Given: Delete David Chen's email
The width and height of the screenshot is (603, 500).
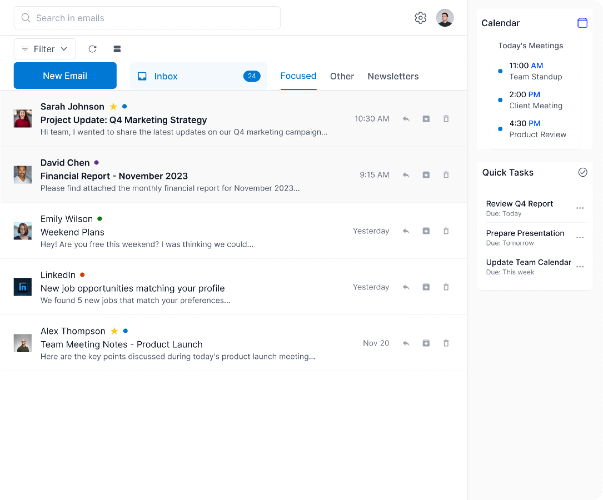Looking at the screenshot, I should tap(446, 175).
